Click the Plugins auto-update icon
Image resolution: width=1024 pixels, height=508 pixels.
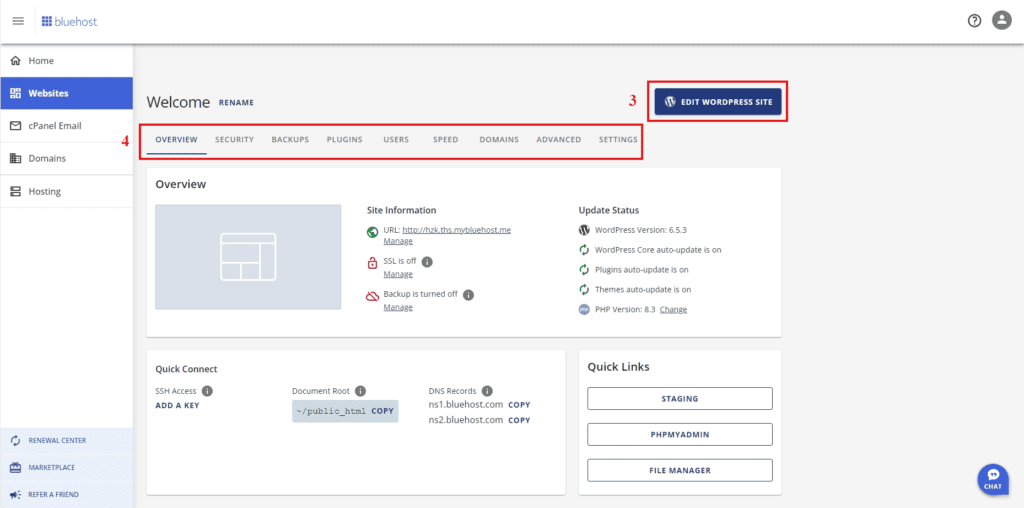(x=584, y=270)
